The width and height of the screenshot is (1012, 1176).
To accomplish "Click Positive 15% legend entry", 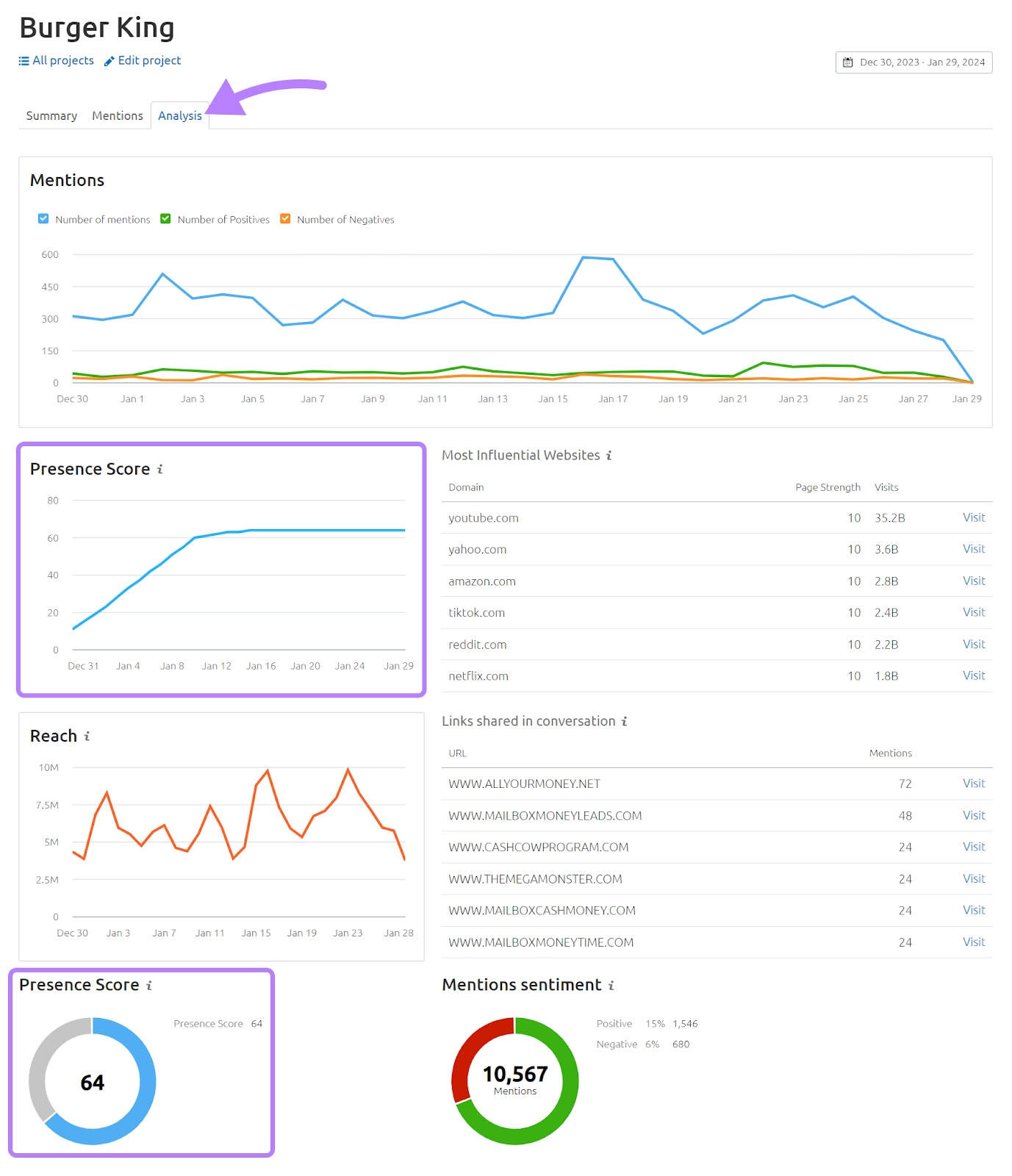I will click(647, 1024).
